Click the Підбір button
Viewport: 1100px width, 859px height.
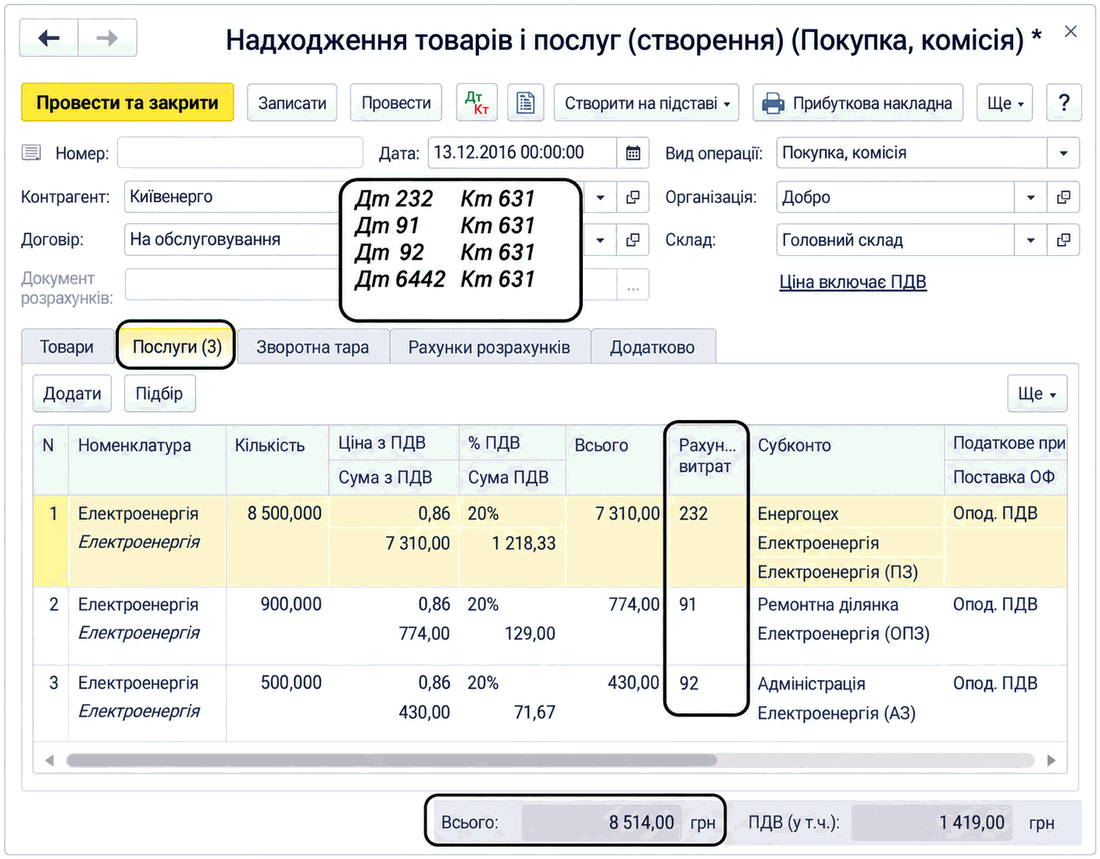(x=159, y=394)
